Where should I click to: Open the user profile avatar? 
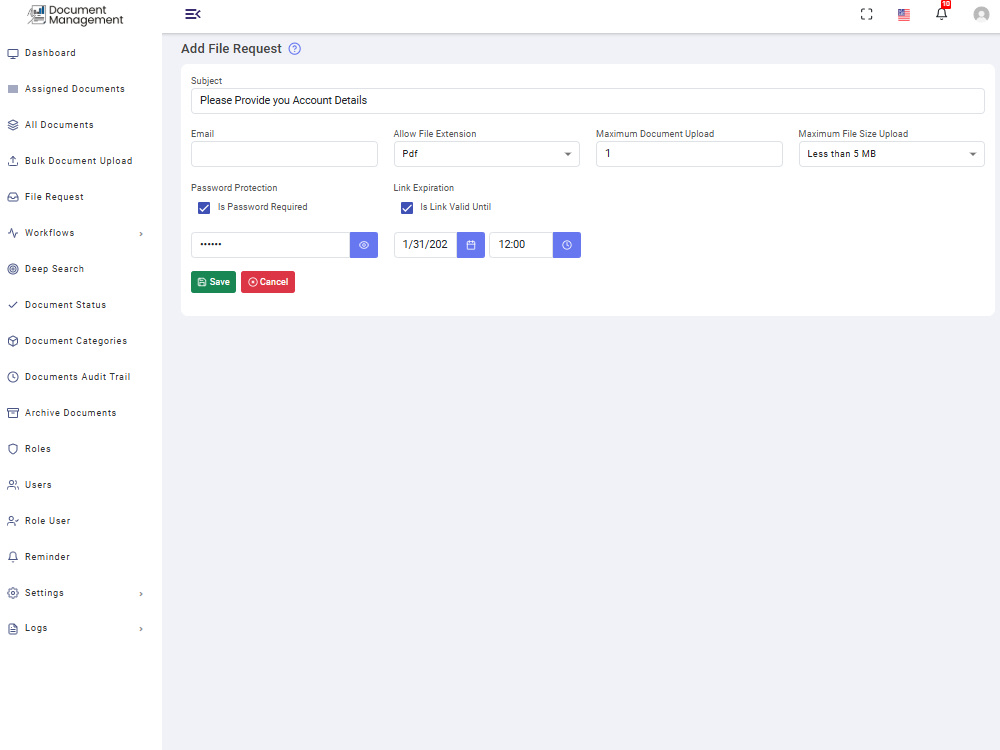click(981, 14)
